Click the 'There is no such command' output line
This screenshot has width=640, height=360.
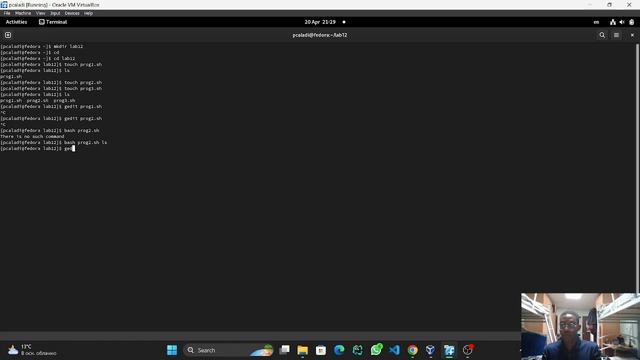pyautogui.click(x=32, y=136)
